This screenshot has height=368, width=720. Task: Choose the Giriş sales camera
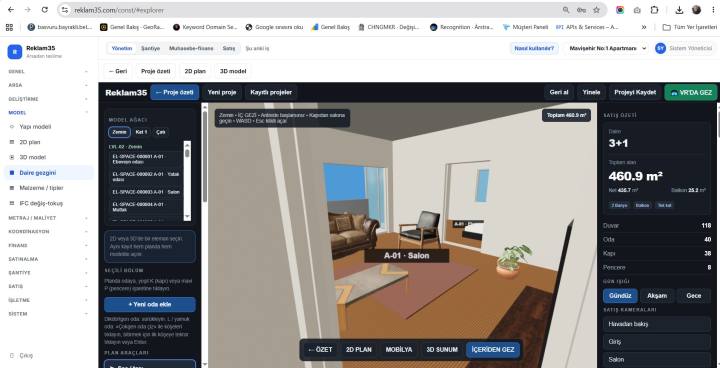click(x=657, y=342)
